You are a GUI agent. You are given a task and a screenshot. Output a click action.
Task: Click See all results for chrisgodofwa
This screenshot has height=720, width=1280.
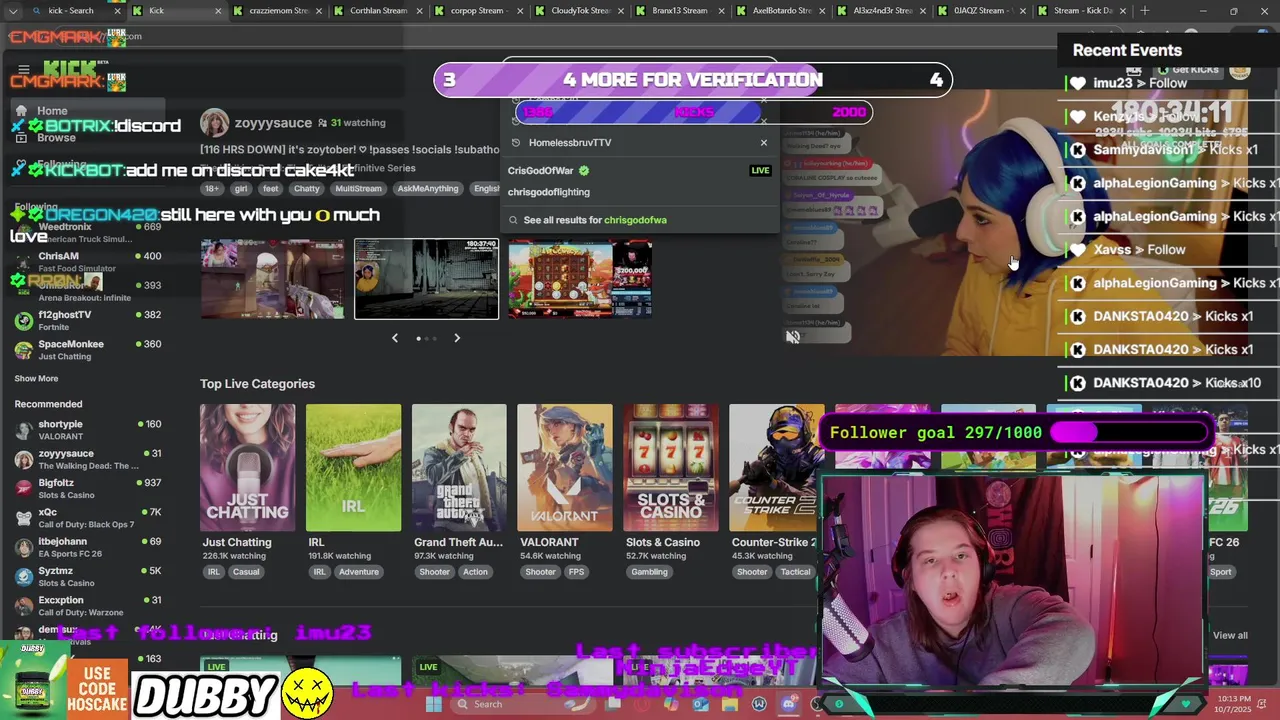point(595,220)
